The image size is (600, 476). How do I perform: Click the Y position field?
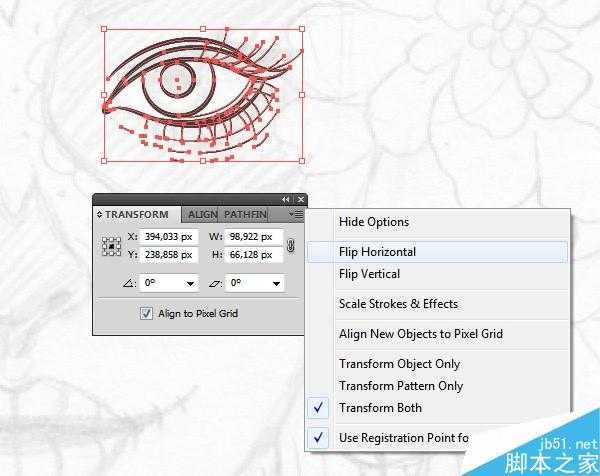(169, 255)
